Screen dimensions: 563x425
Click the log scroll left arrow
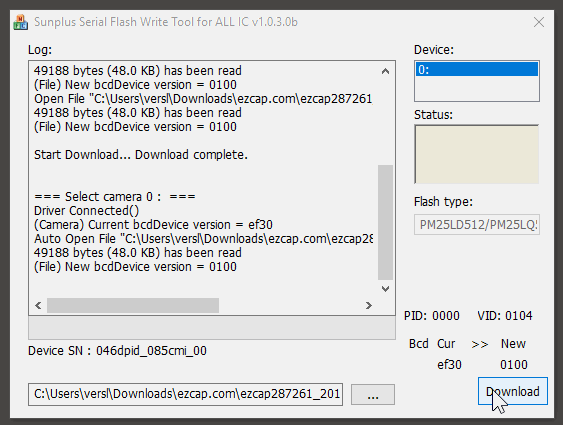[38, 305]
